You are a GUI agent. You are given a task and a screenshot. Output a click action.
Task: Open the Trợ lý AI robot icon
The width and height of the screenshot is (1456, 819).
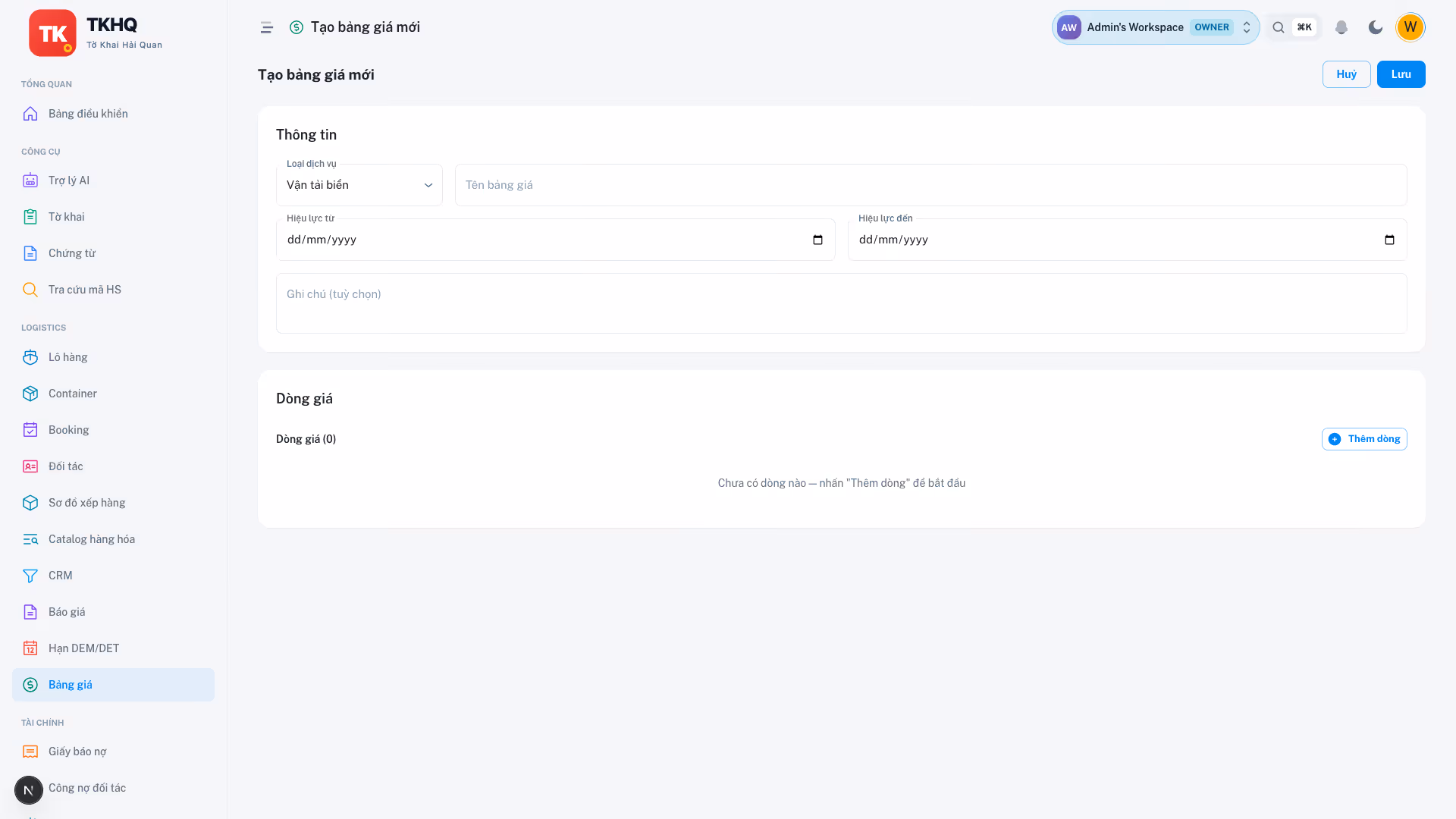(30, 180)
